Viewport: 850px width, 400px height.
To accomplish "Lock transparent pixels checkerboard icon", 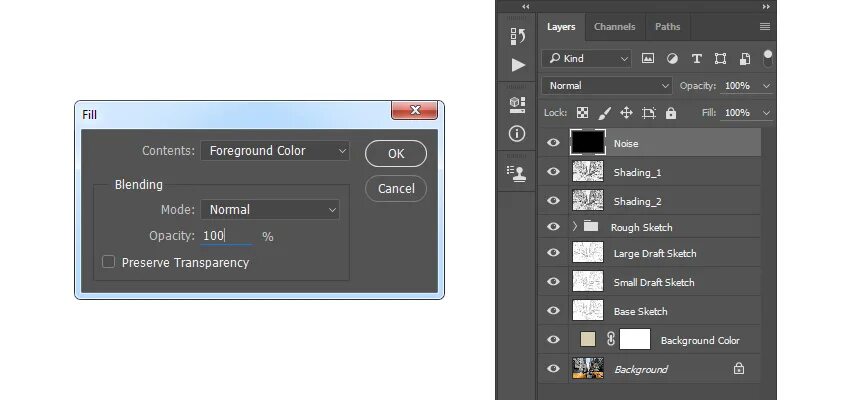I will coord(582,113).
